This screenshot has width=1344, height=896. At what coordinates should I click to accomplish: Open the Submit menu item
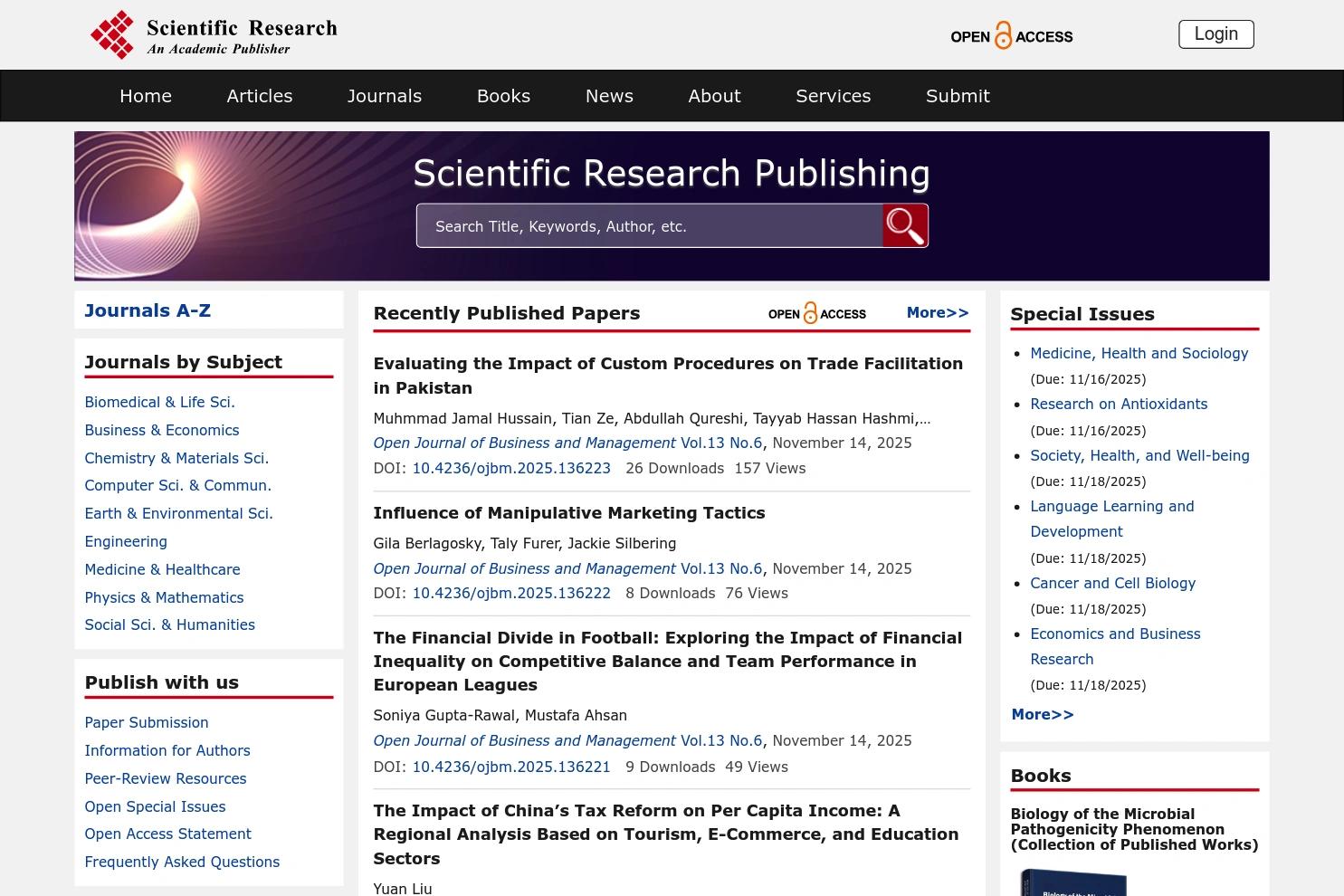click(x=958, y=95)
